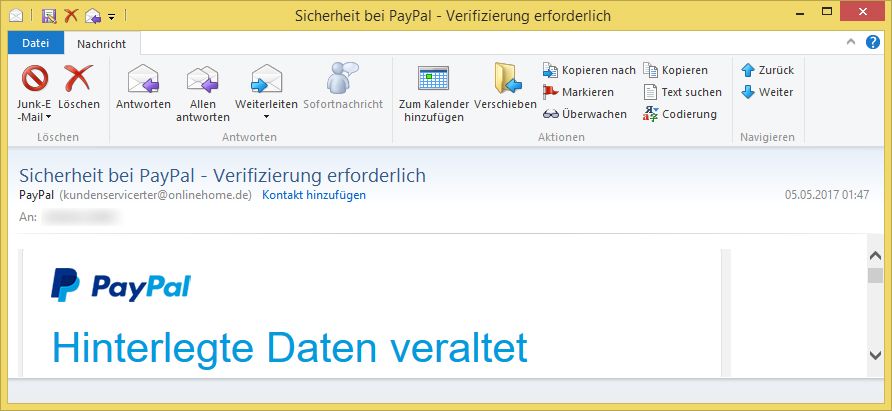Click the message scrollbar thumb

coord(876,275)
